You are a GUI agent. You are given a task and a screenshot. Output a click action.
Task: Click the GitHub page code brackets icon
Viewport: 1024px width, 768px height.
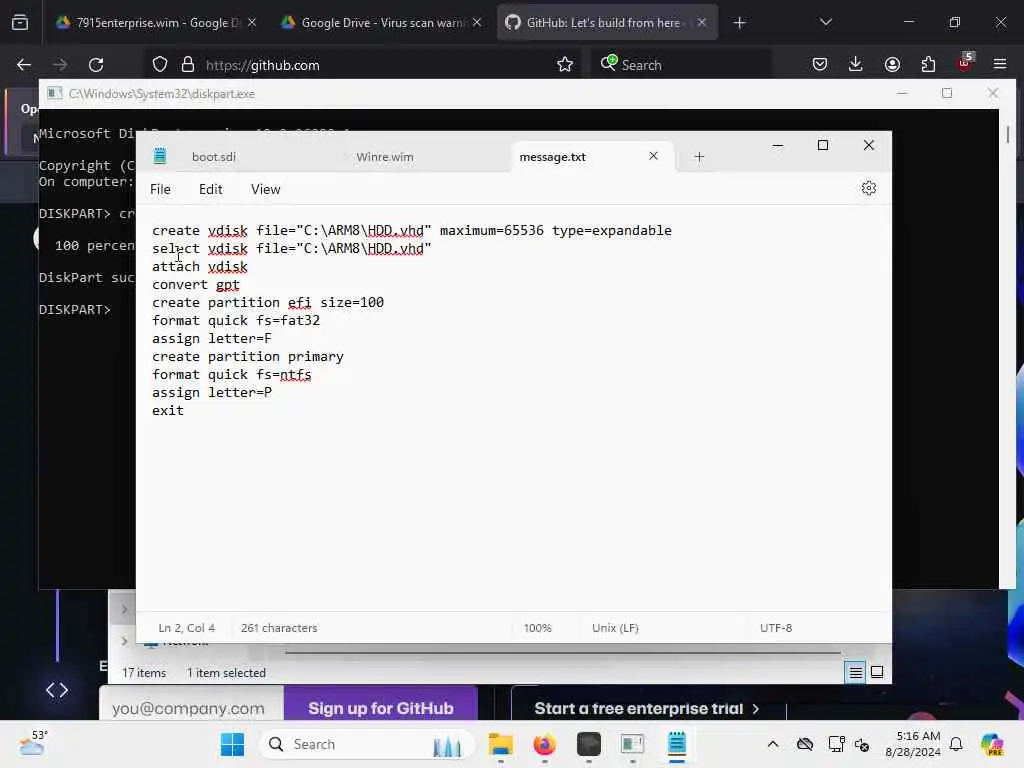57,690
